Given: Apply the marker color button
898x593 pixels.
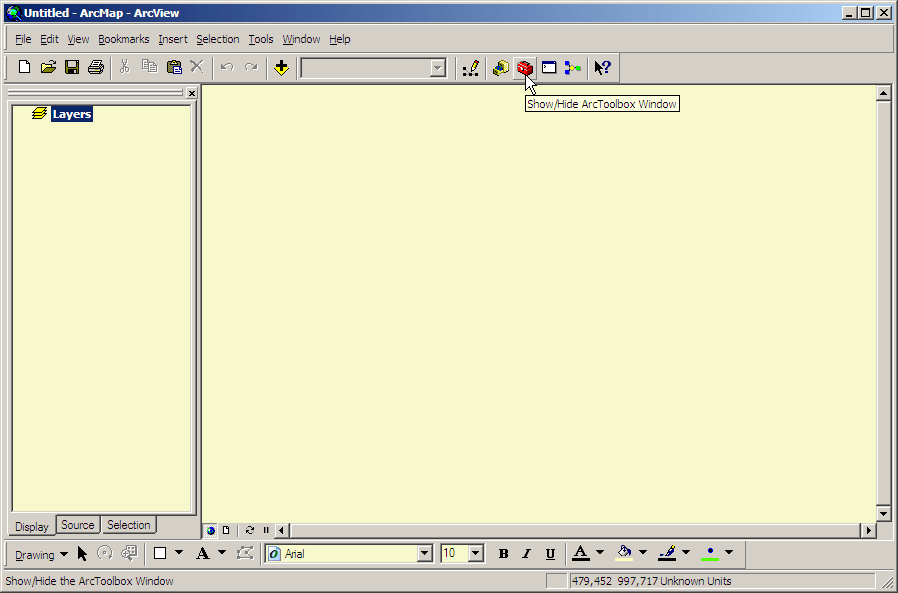Looking at the screenshot, I should pos(710,553).
